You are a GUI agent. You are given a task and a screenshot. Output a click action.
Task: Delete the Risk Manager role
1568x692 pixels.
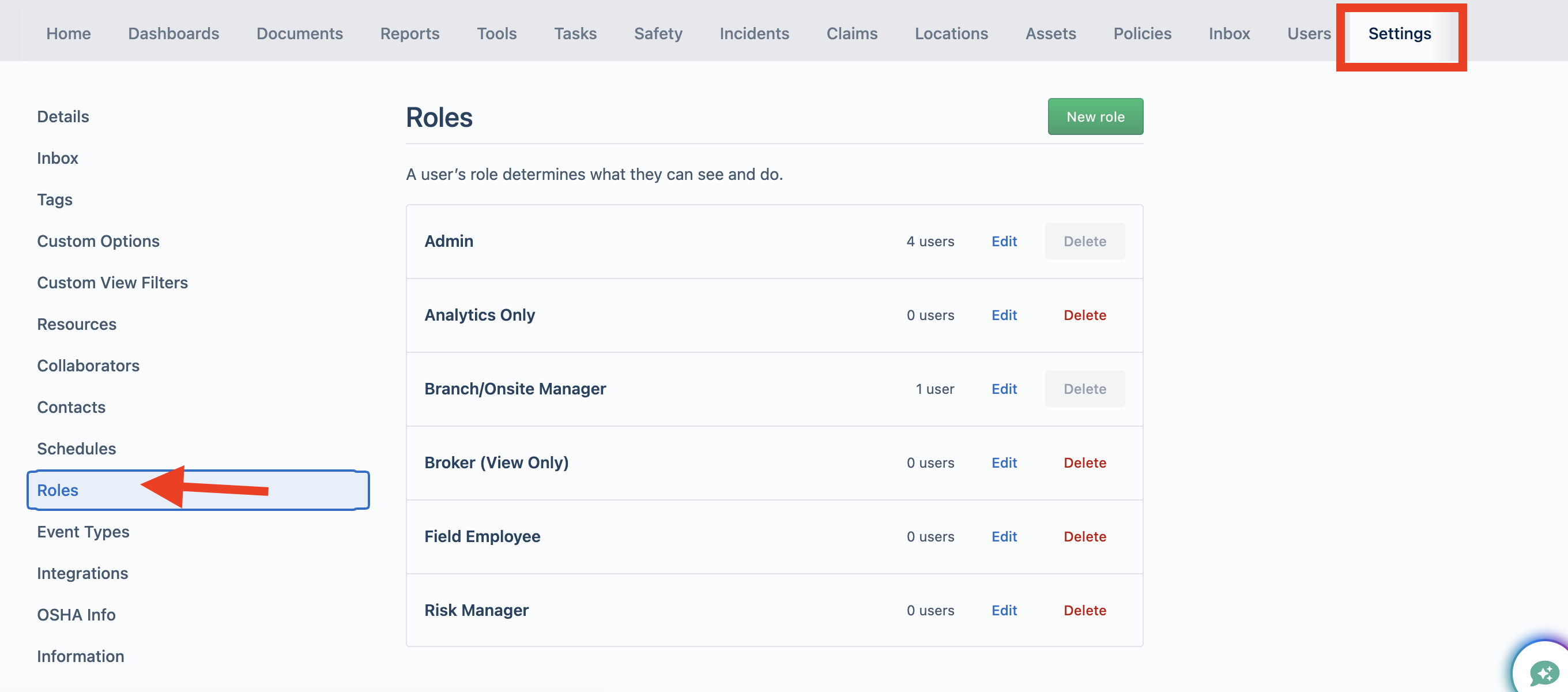pyautogui.click(x=1085, y=610)
